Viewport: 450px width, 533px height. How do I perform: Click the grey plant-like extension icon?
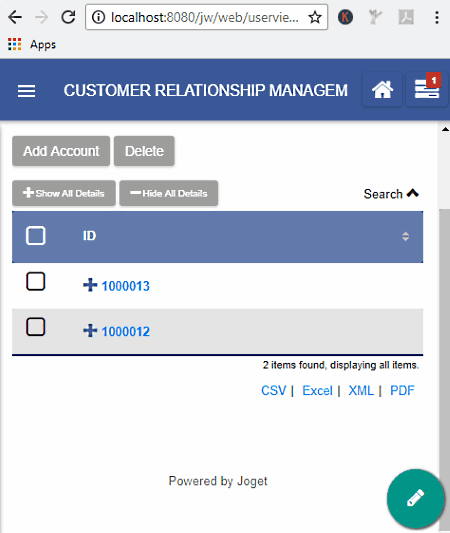click(375, 17)
